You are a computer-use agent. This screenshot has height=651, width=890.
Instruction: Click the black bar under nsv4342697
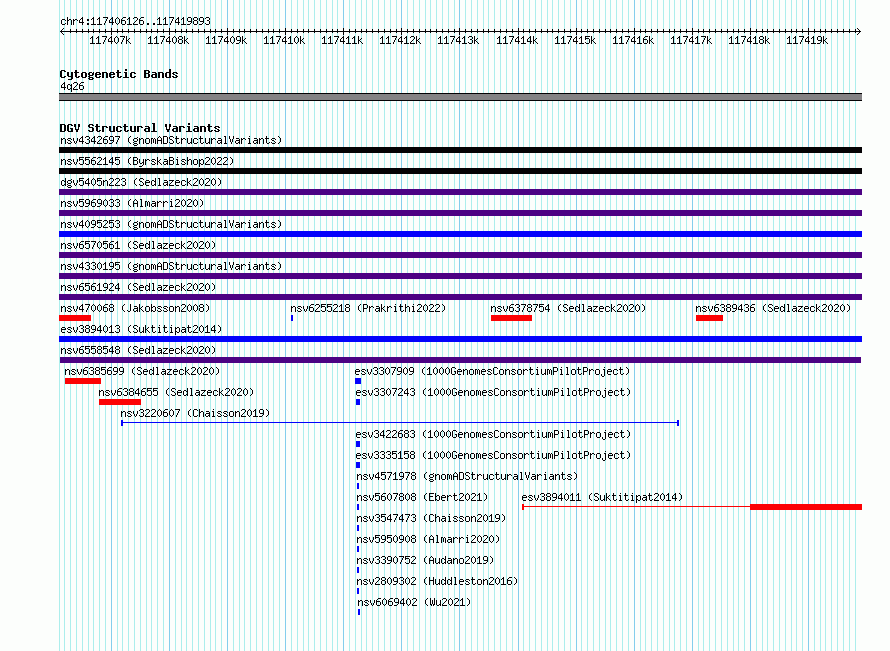(x=460, y=150)
